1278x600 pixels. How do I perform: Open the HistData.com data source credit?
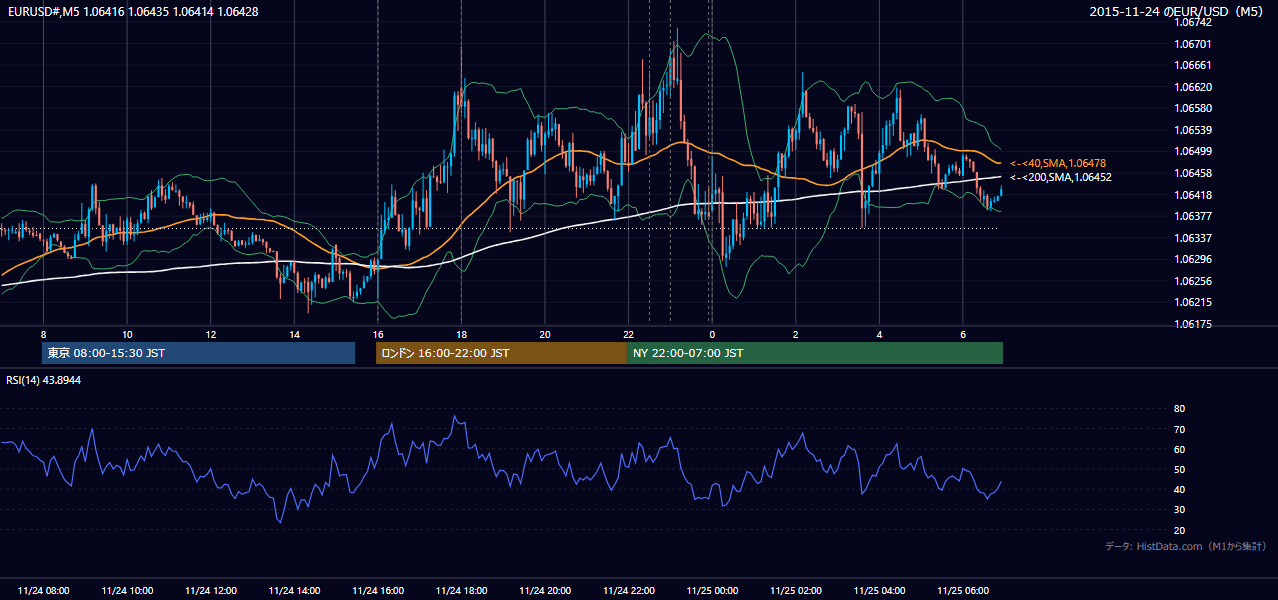click(x=1185, y=547)
